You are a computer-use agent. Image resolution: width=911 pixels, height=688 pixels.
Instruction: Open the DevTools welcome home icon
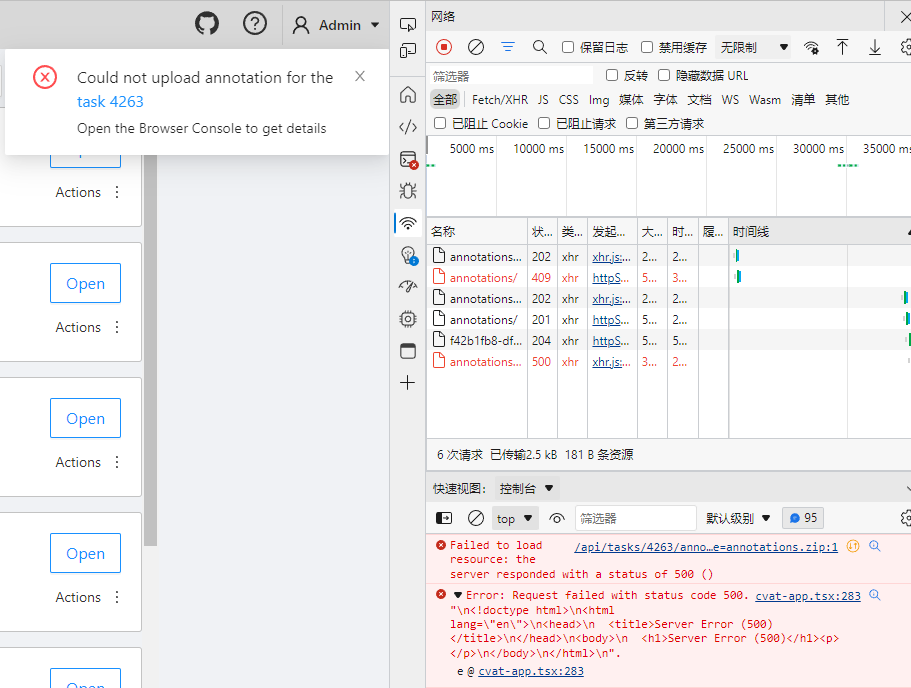pyautogui.click(x=408, y=95)
